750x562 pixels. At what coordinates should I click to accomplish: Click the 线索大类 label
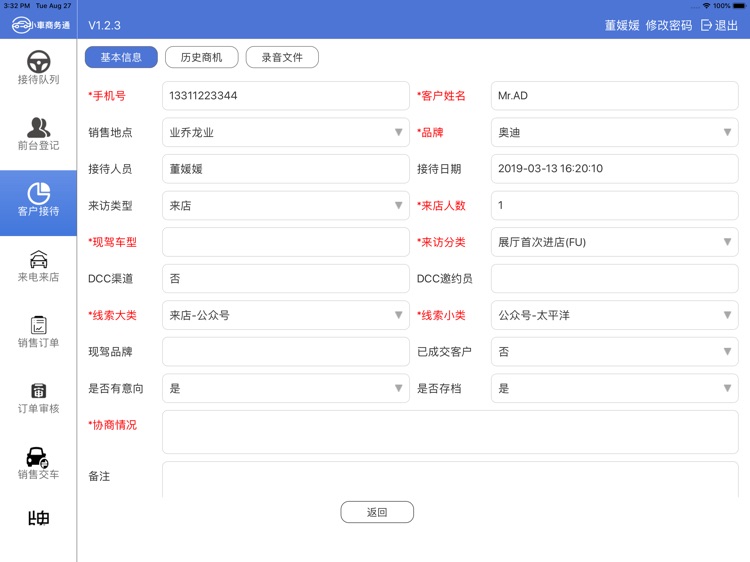(112, 315)
